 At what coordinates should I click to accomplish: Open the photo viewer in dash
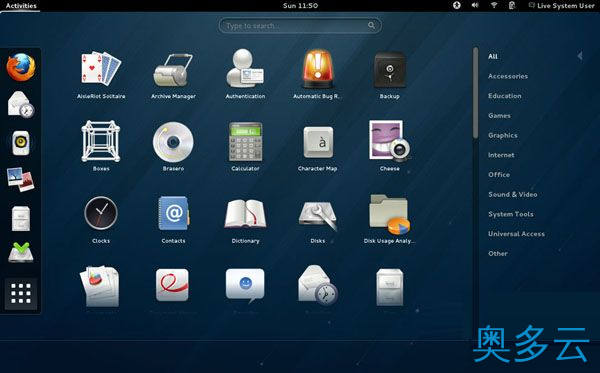tap(21, 179)
